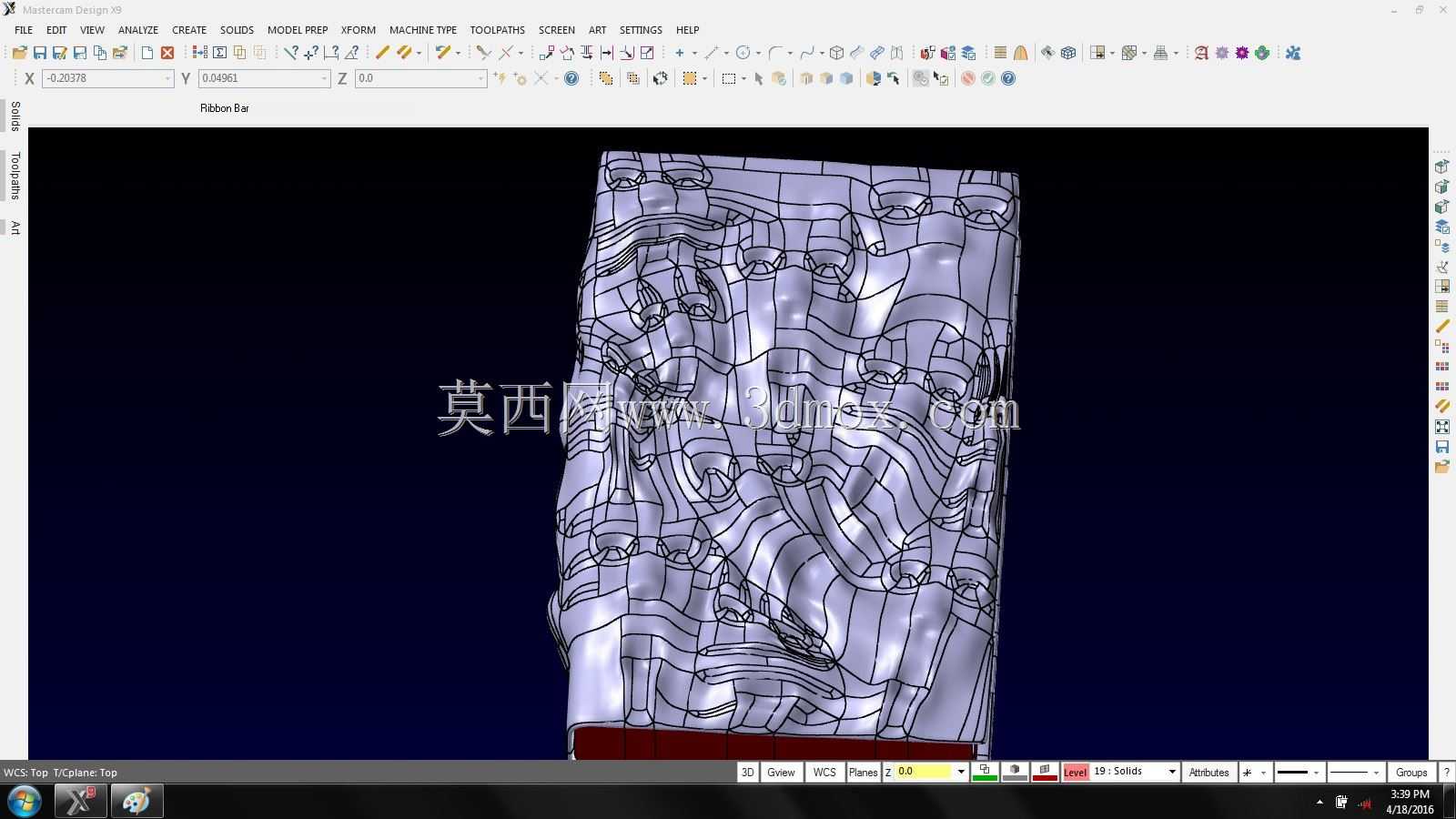Click the blue shaded cube icon
This screenshot has height=819, width=1456.
(846, 78)
